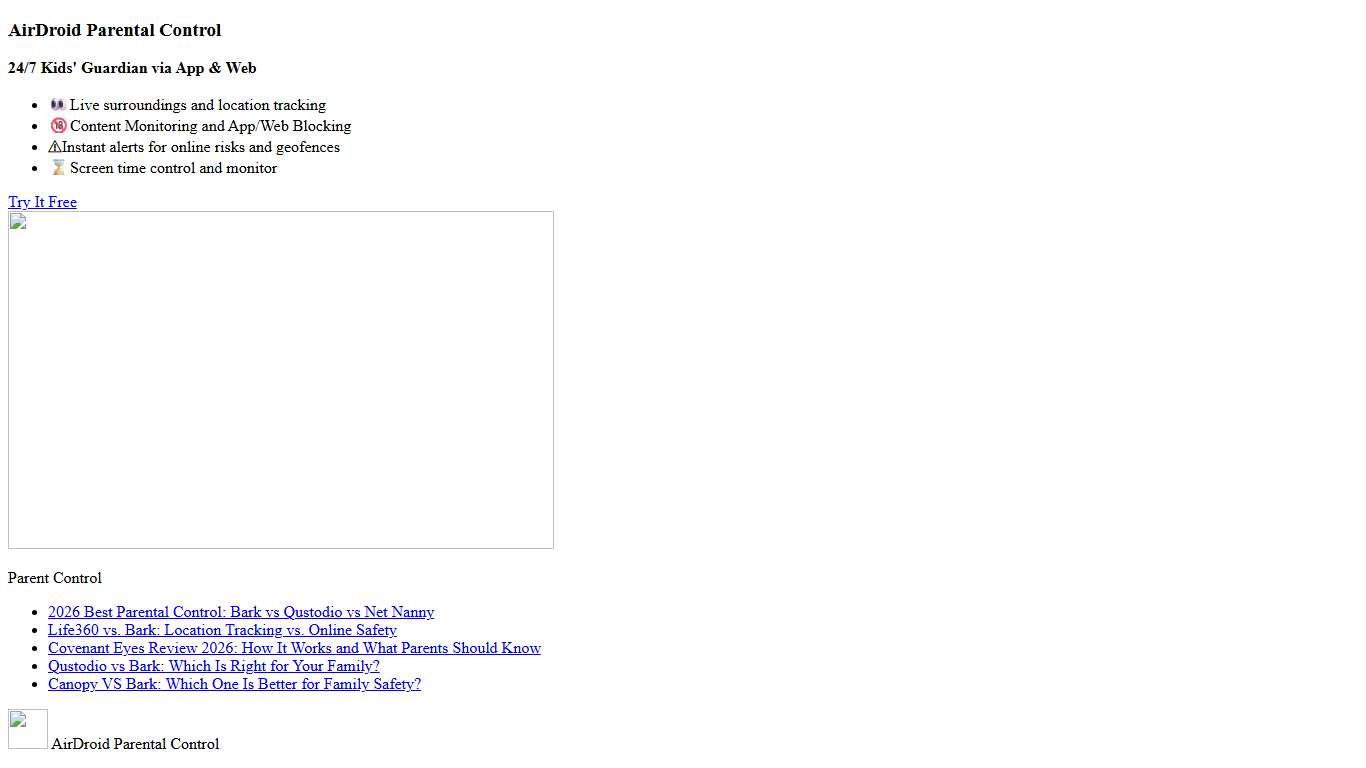Viewport: 1366px width, 768px height.
Task: Click the 18+ prohibited emoji icon
Action: [58, 126]
